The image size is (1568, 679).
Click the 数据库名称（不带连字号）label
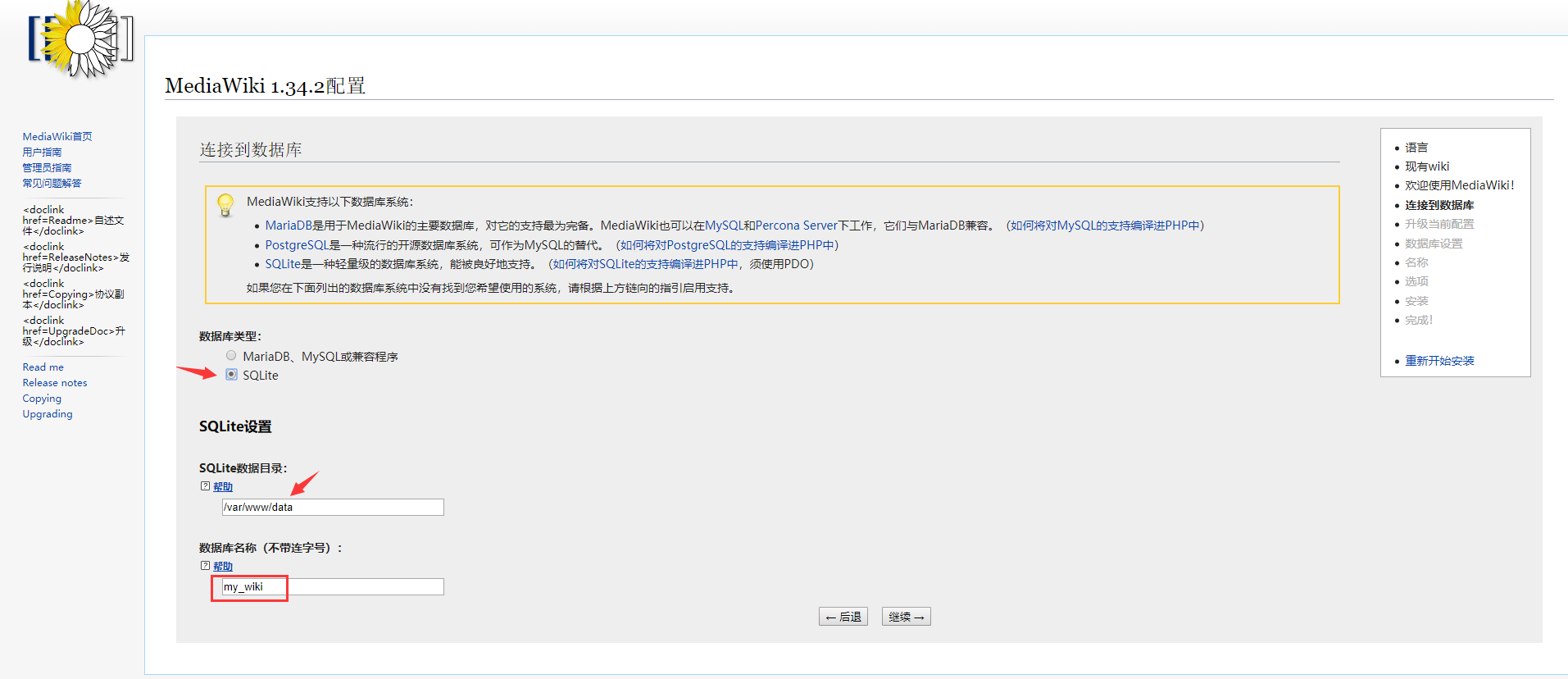[x=271, y=548]
